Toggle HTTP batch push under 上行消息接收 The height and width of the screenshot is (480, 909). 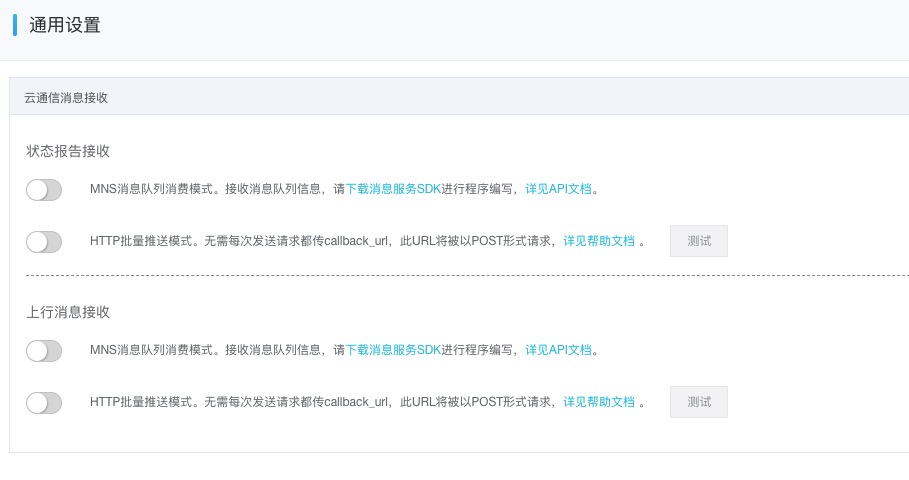point(44,402)
